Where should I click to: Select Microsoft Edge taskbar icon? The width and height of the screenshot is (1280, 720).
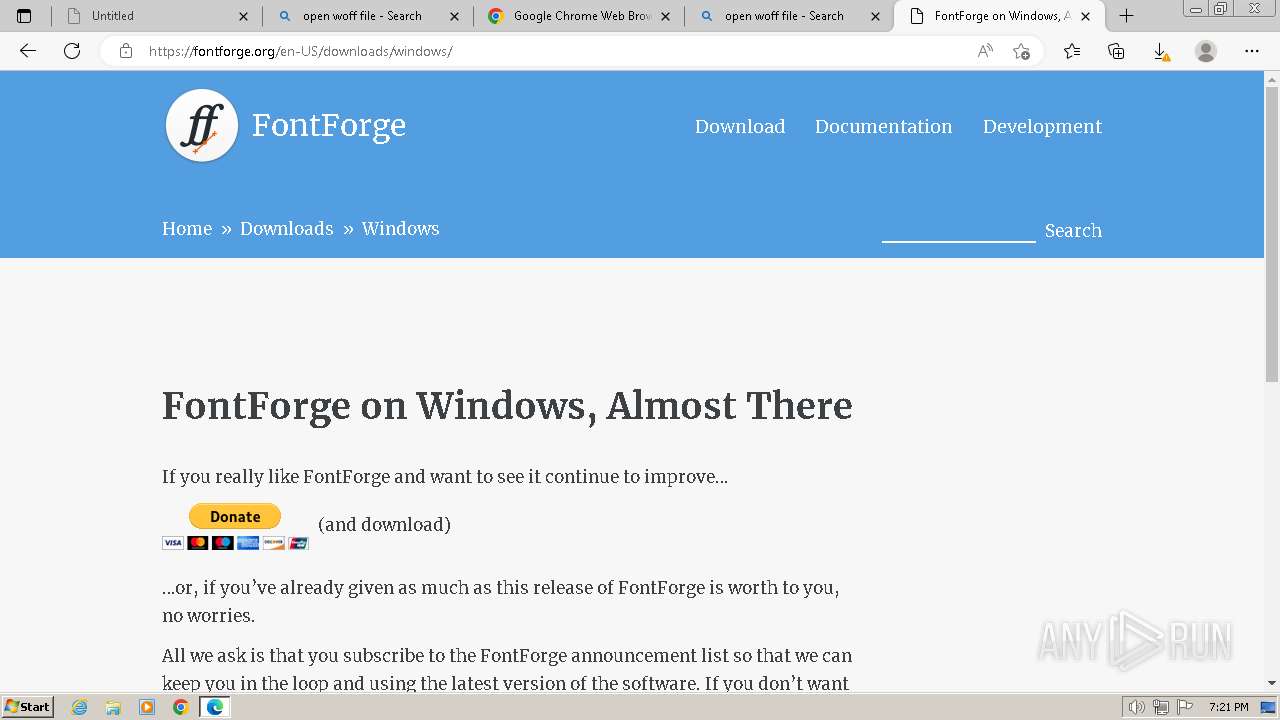coord(214,707)
